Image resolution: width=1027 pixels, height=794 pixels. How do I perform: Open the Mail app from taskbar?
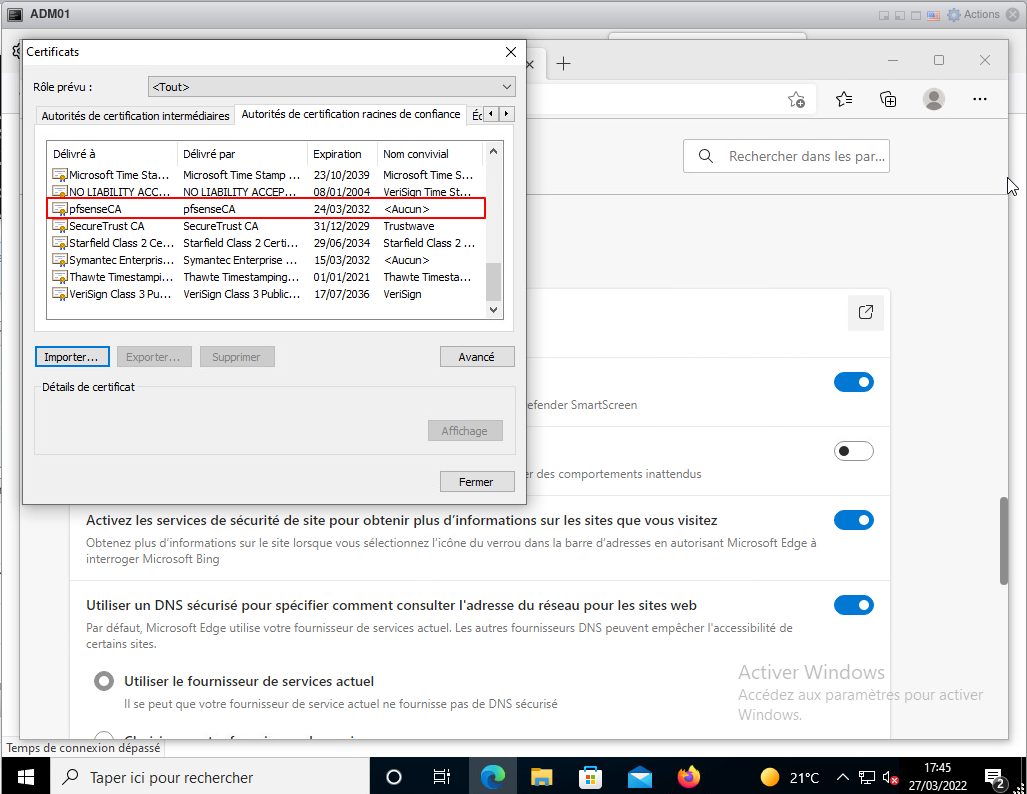pos(639,777)
